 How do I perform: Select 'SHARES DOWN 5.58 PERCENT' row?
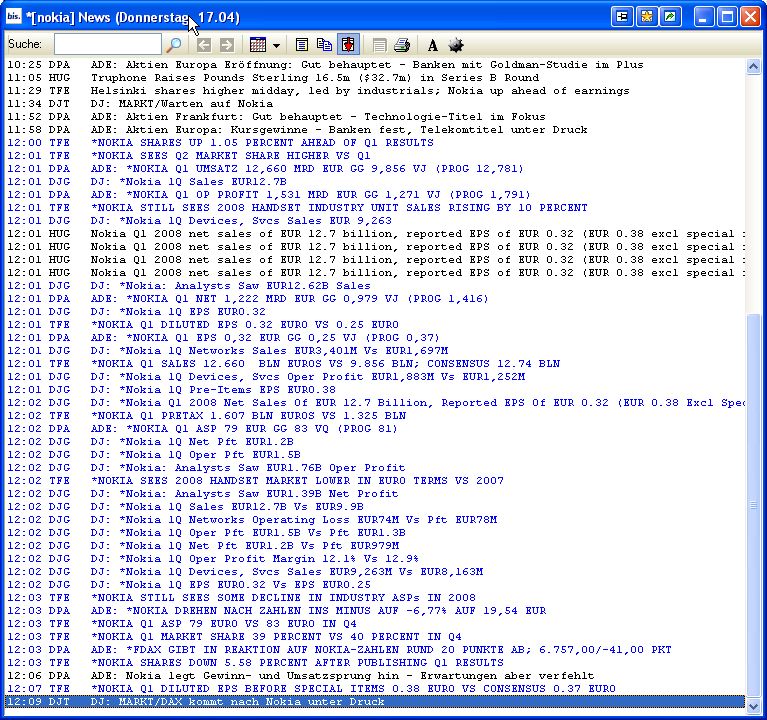(x=376, y=663)
